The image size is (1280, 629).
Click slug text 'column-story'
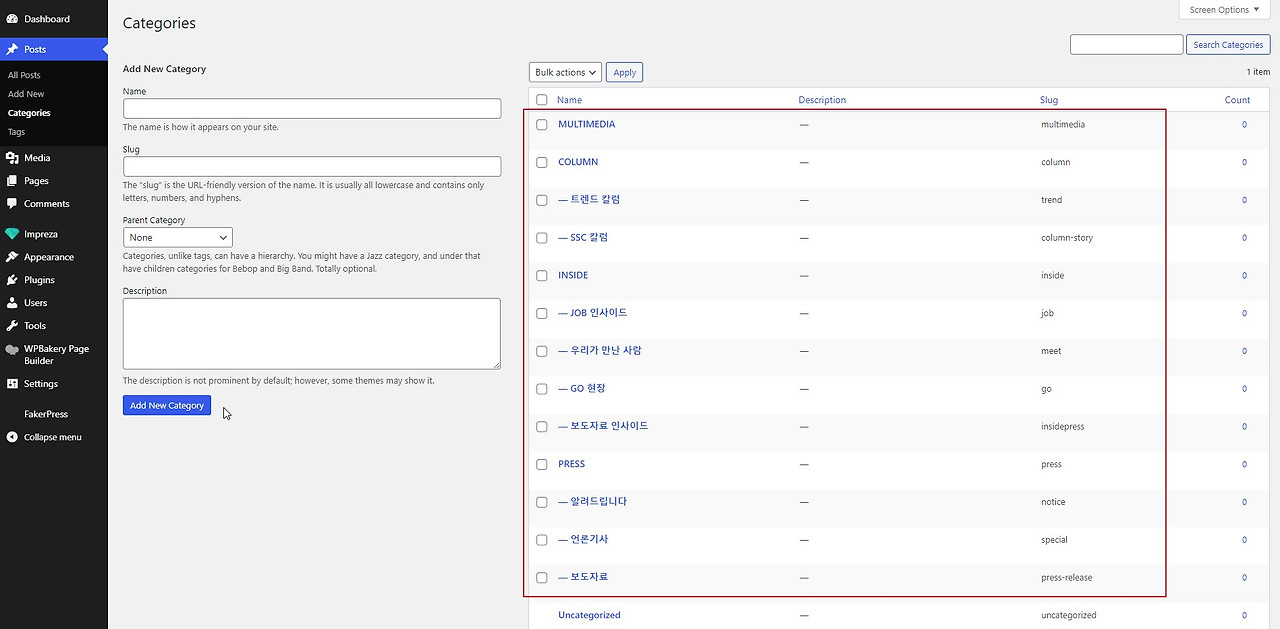1067,238
